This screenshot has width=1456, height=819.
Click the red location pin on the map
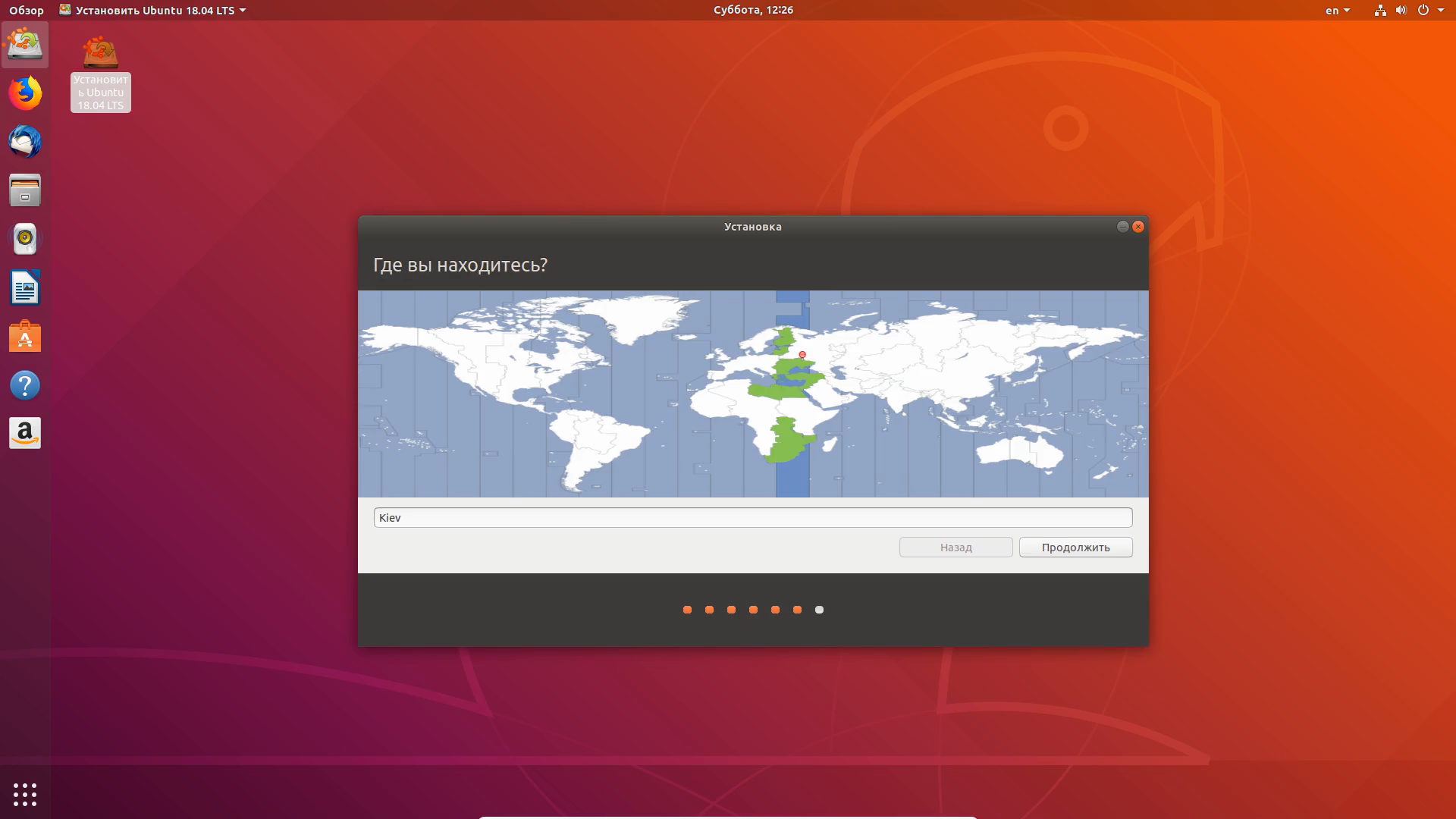coord(802,355)
